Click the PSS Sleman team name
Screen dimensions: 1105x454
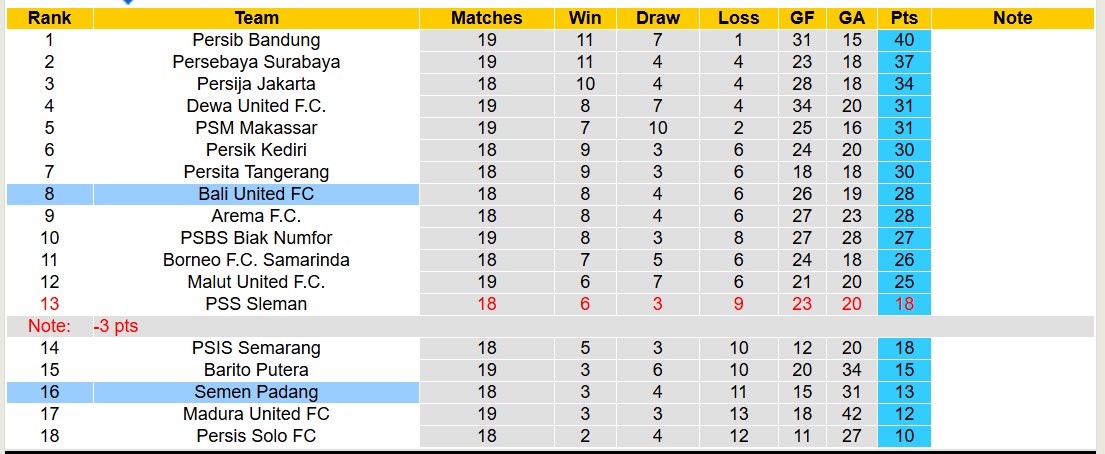256,304
